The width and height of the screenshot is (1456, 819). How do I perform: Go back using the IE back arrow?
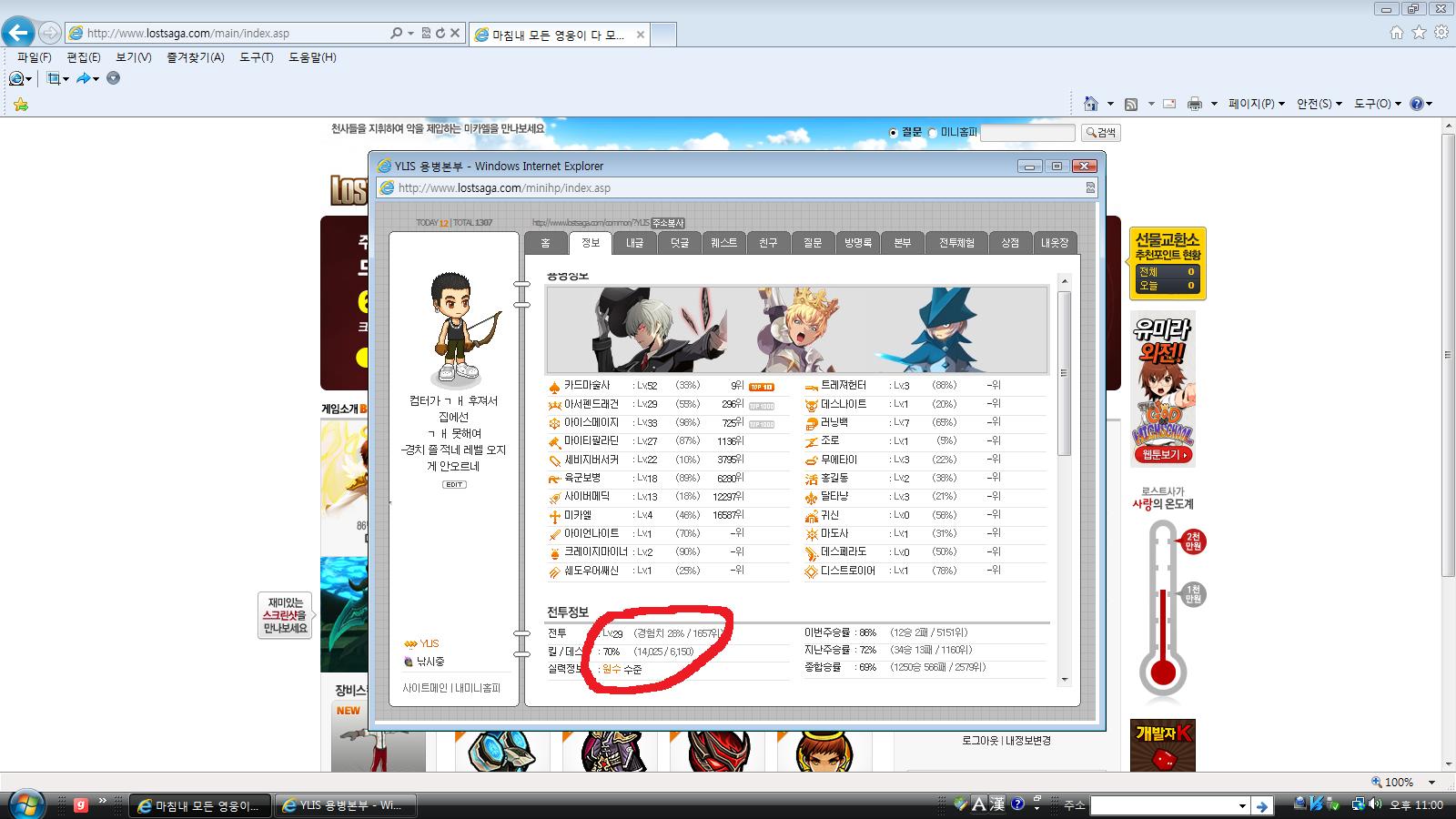[18, 33]
